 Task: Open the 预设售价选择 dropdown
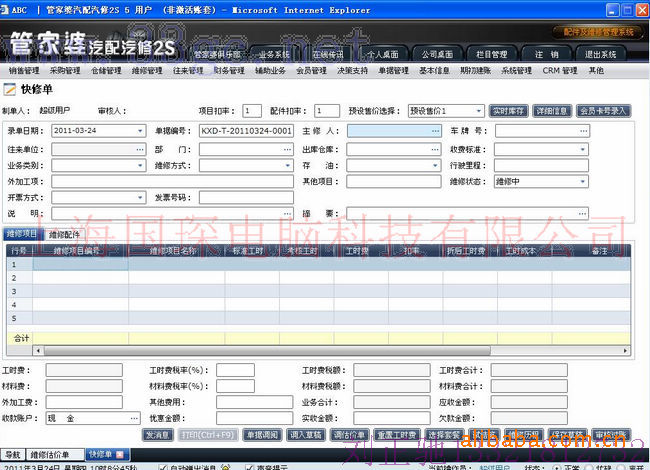[479, 111]
